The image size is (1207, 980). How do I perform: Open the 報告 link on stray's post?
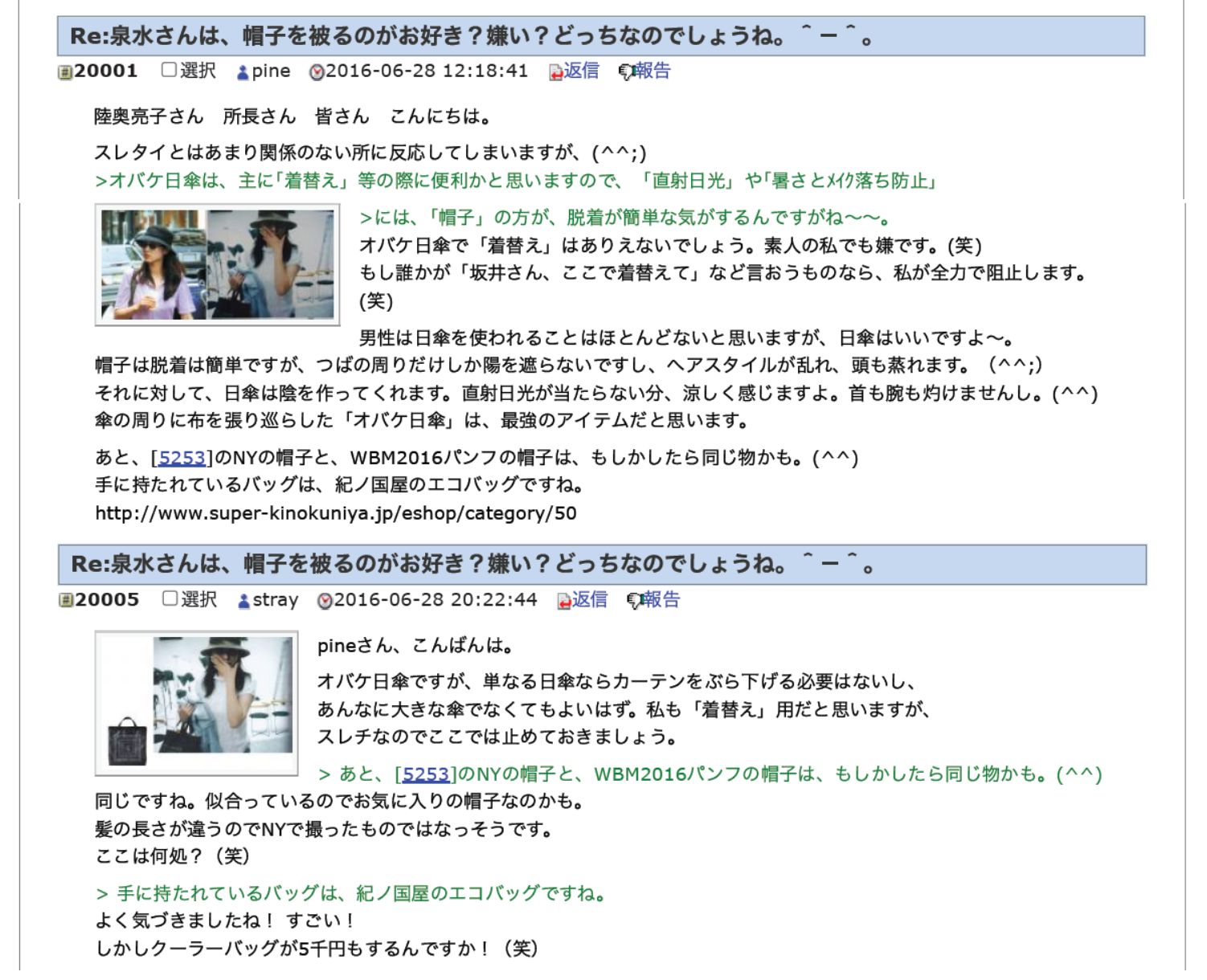[x=661, y=599]
